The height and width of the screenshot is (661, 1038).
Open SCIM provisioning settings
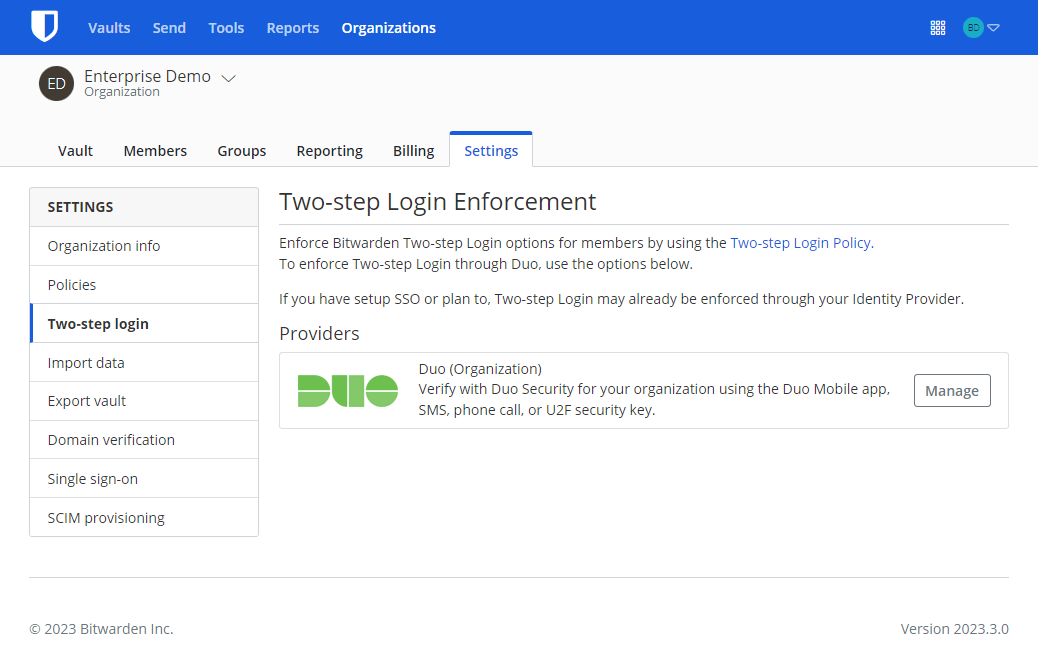[x=106, y=517]
